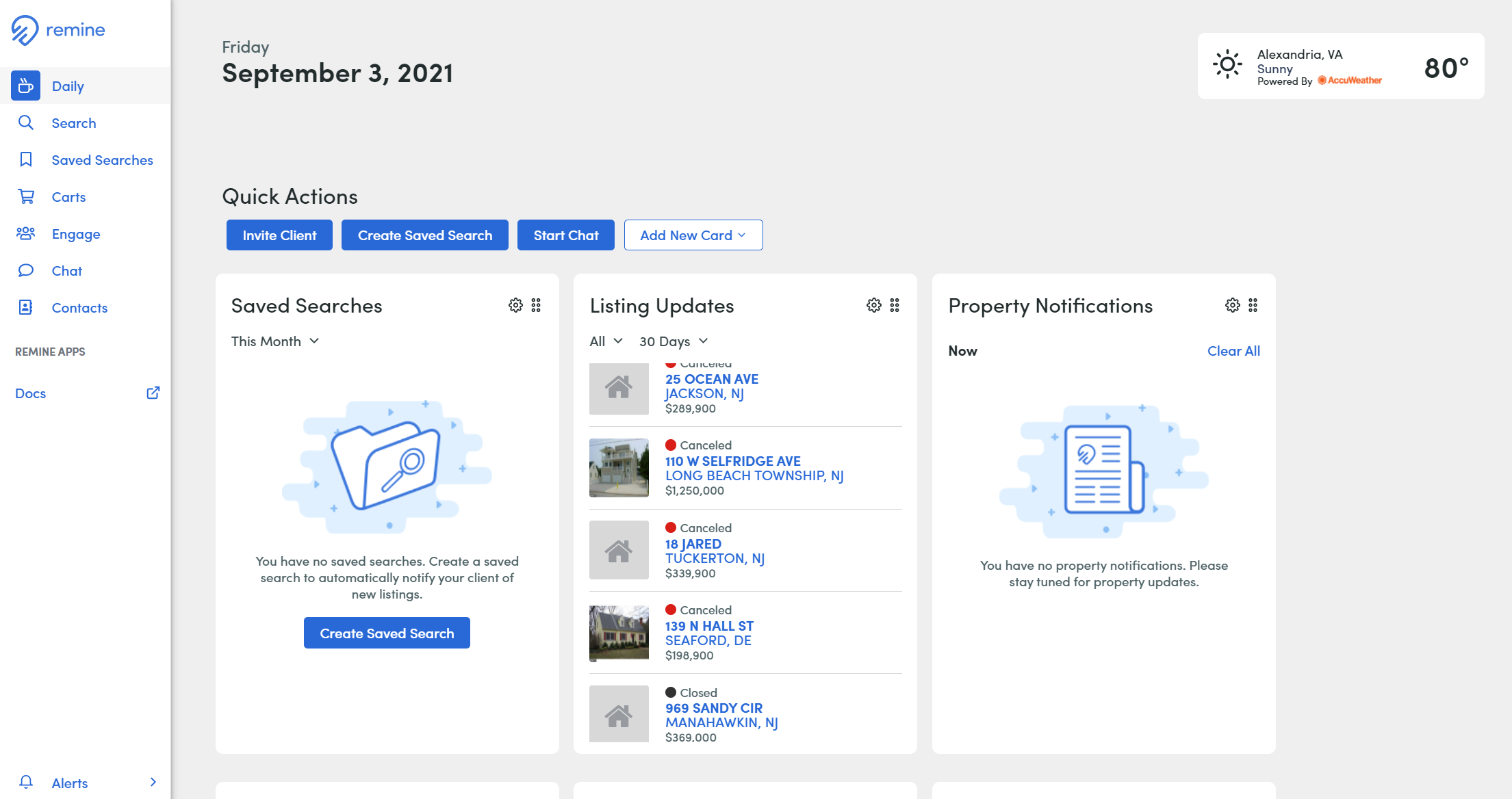
Task: Click the Chat bubble icon
Action: pos(25,270)
